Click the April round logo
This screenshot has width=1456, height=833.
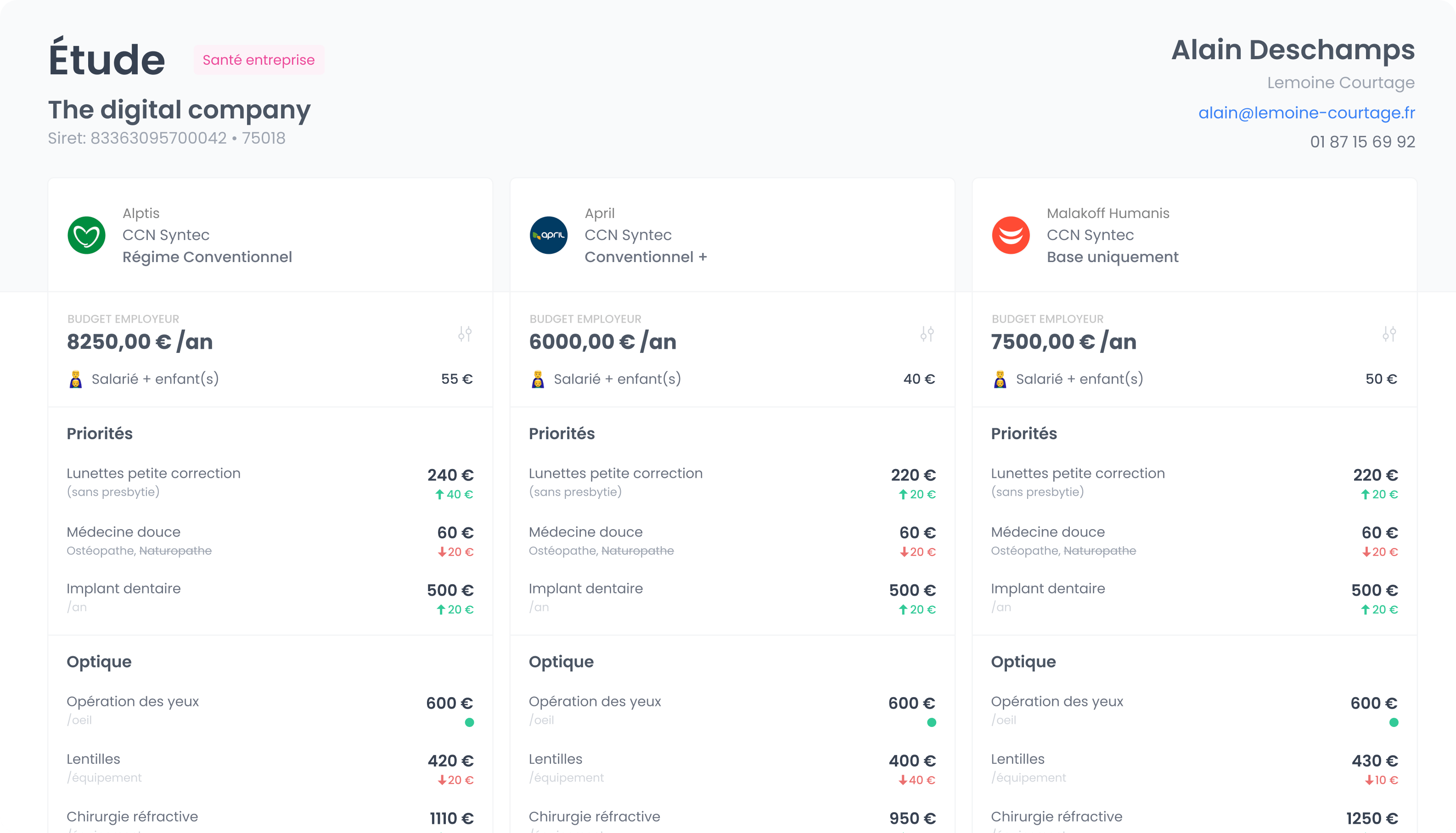(548, 235)
